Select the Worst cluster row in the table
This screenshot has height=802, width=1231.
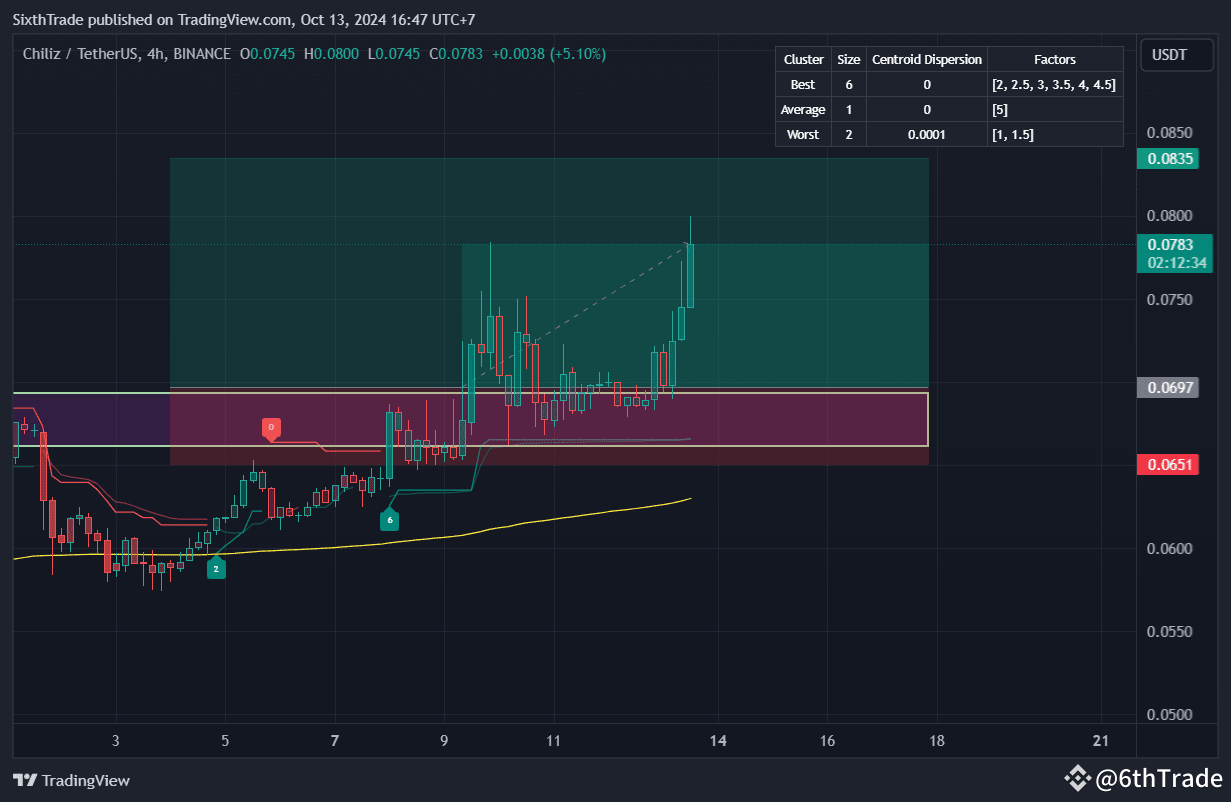click(x=803, y=134)
